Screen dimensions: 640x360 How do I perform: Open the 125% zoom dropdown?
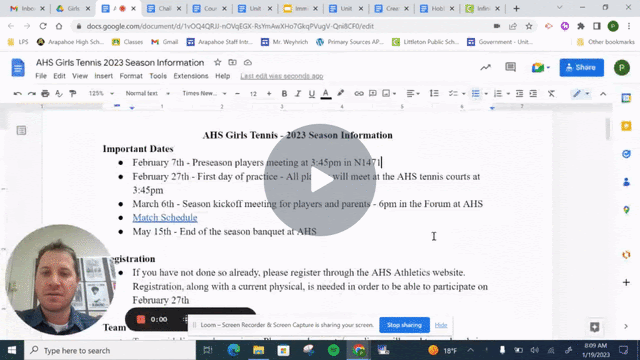click(101, 93)
